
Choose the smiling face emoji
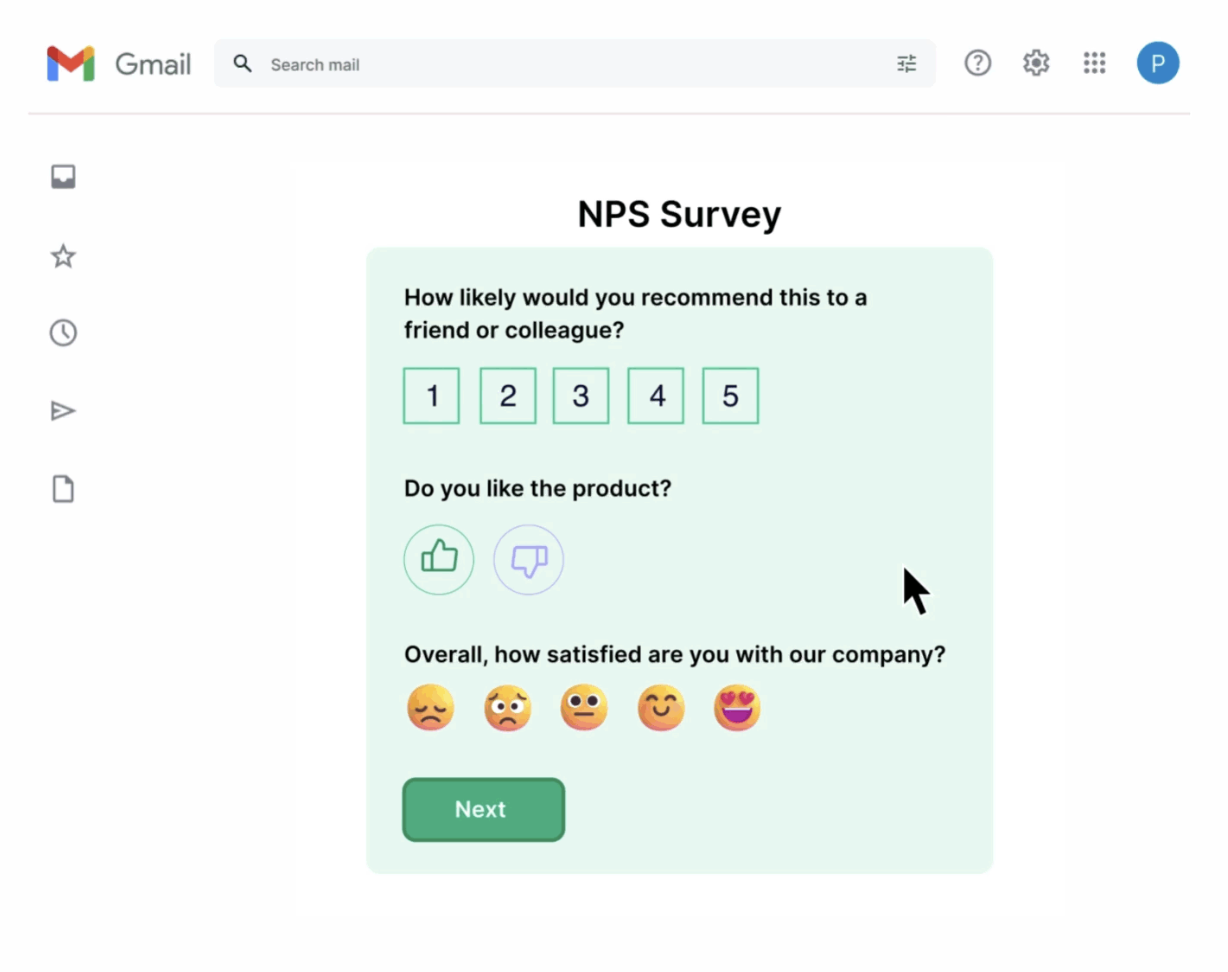pos(661,708)
